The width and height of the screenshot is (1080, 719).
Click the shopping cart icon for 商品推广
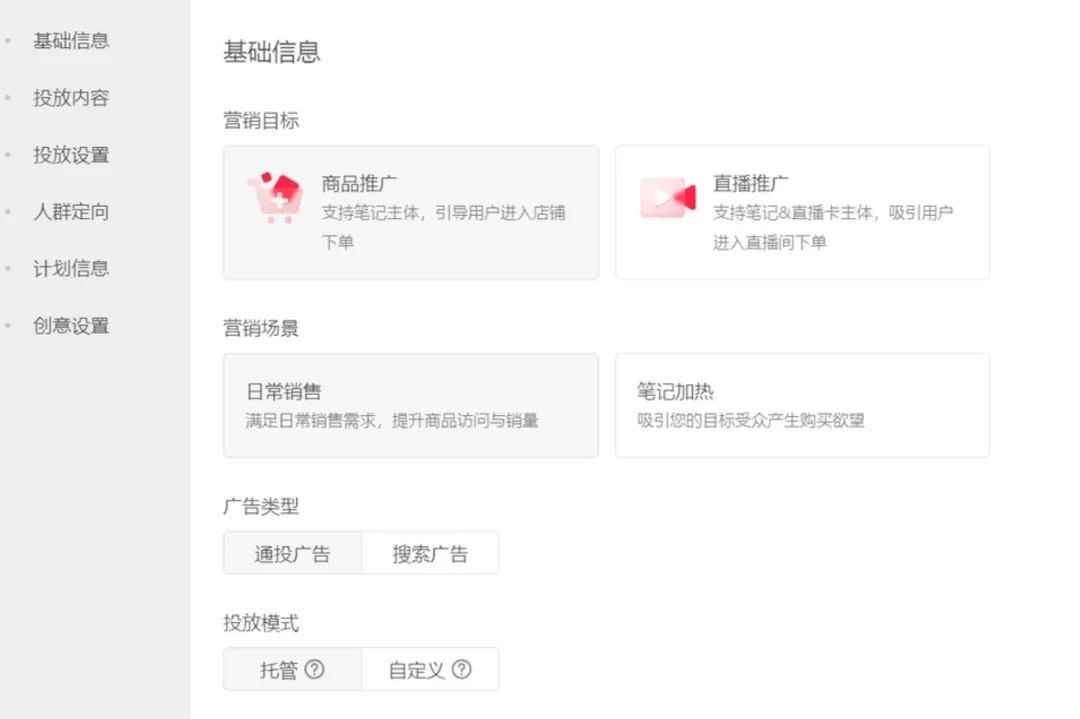coord(275,198)
